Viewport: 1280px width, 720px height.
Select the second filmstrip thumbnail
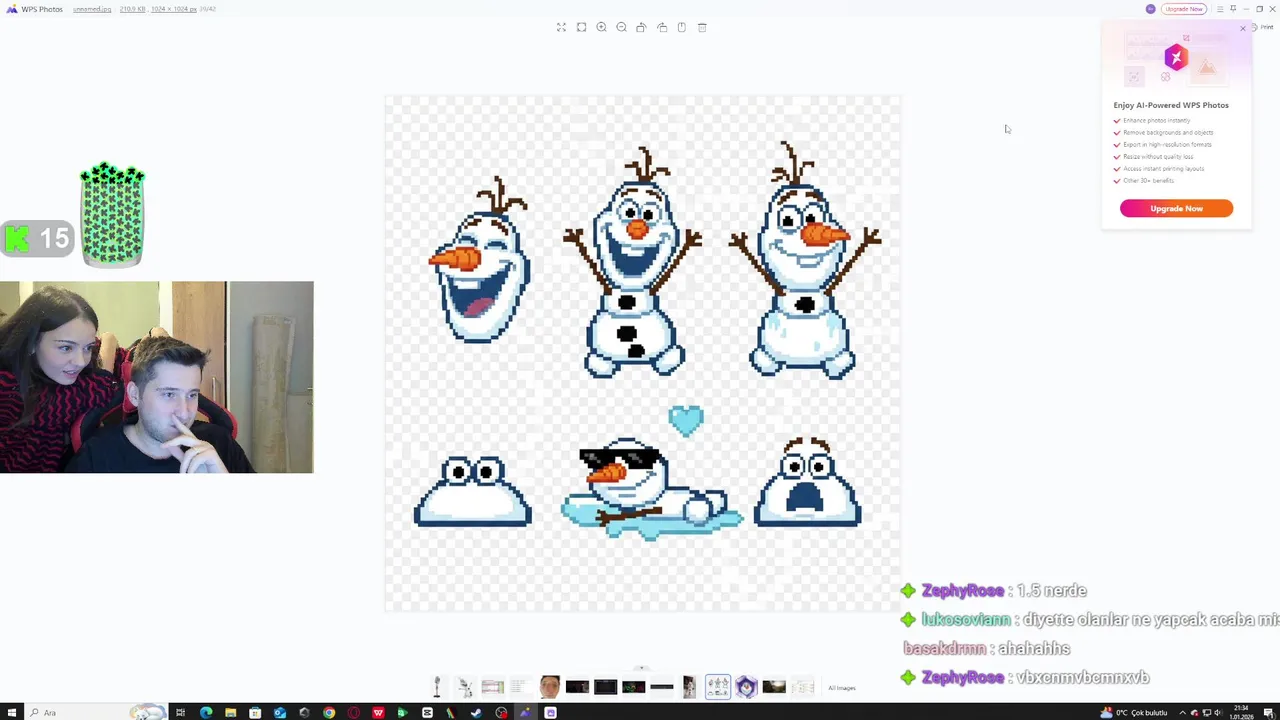point(465,687)
